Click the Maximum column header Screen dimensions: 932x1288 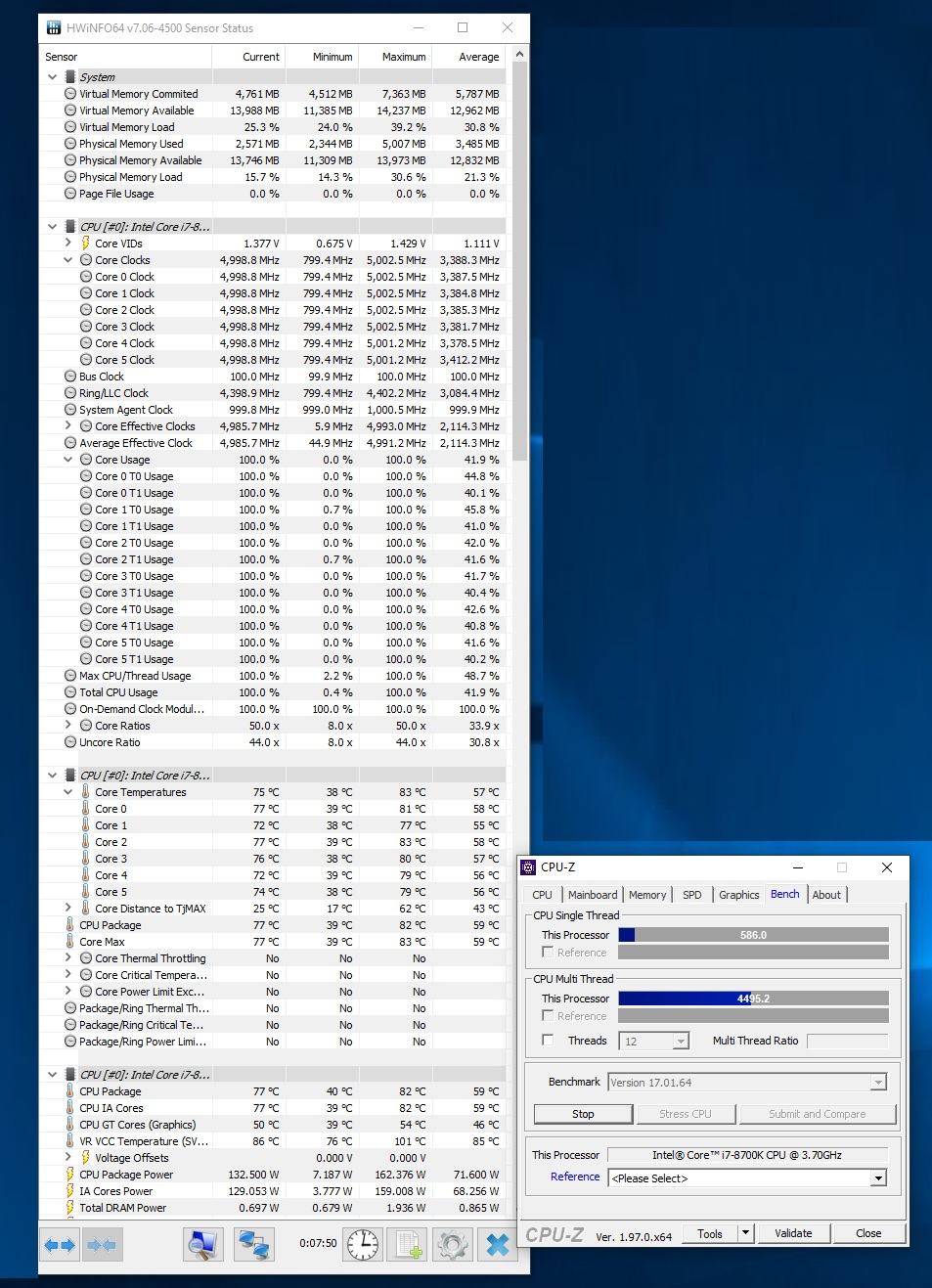click(395, 57)
